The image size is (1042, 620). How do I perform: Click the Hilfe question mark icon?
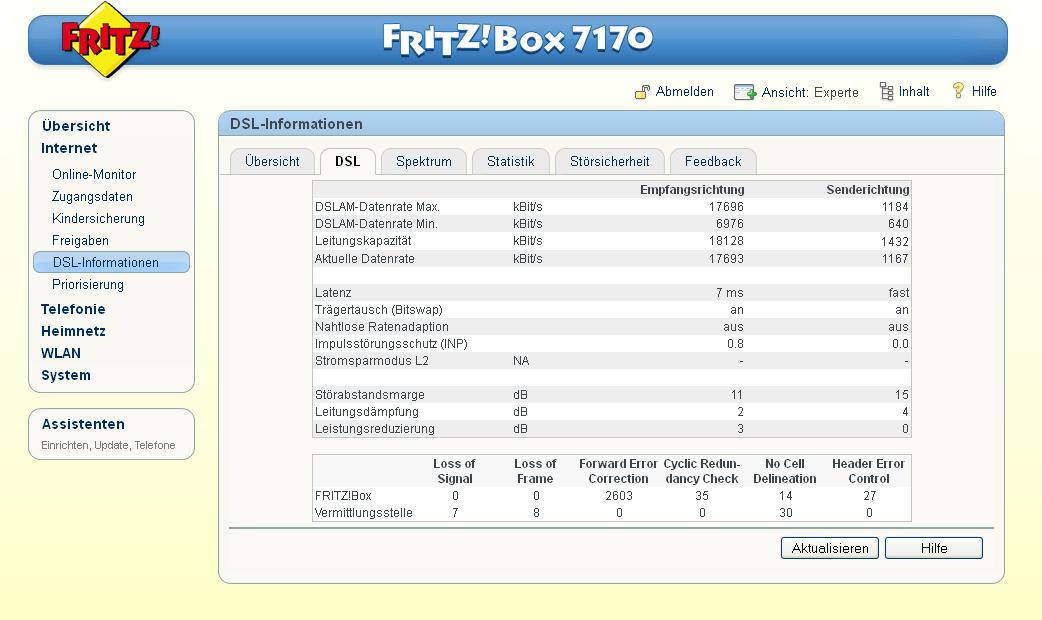click(958, 90)
